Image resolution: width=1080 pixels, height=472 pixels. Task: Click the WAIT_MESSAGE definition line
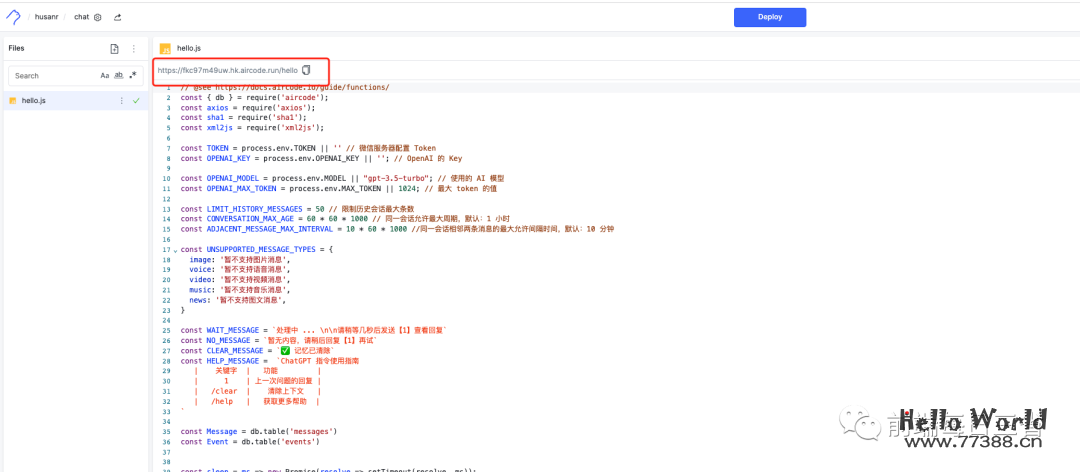point(313,330)
